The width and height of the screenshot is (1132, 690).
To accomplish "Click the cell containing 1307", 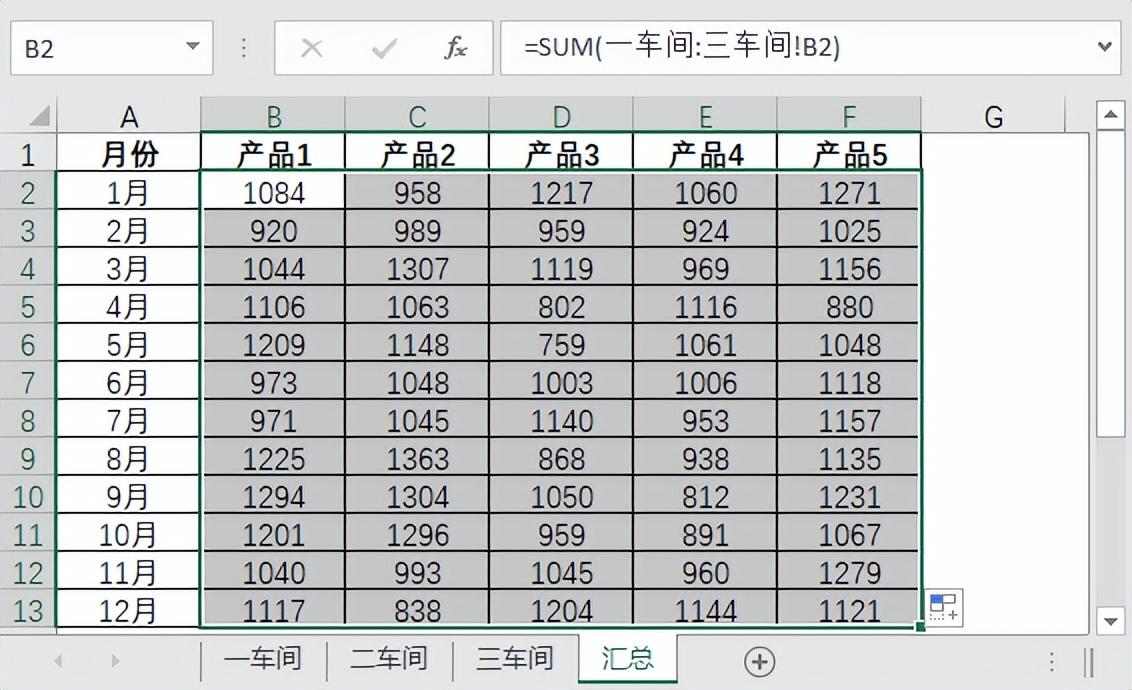I will click(417, 268).
